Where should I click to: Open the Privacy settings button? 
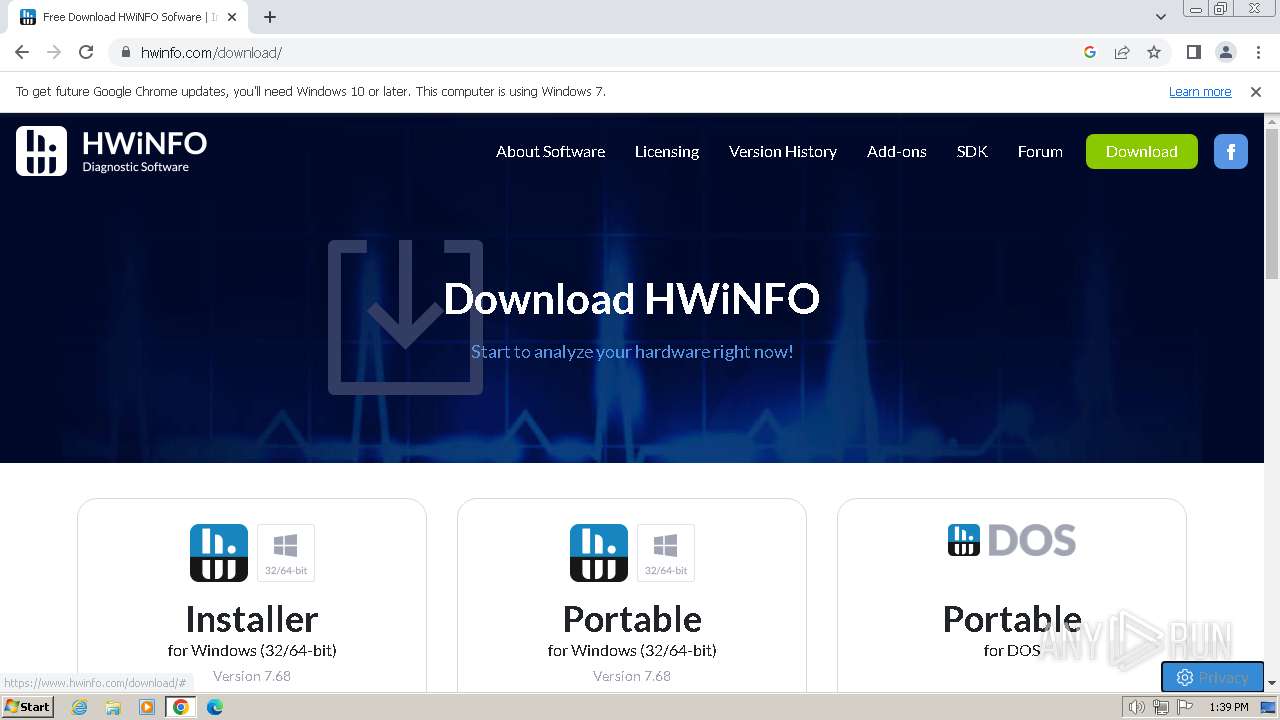(x=1212, y=677)
